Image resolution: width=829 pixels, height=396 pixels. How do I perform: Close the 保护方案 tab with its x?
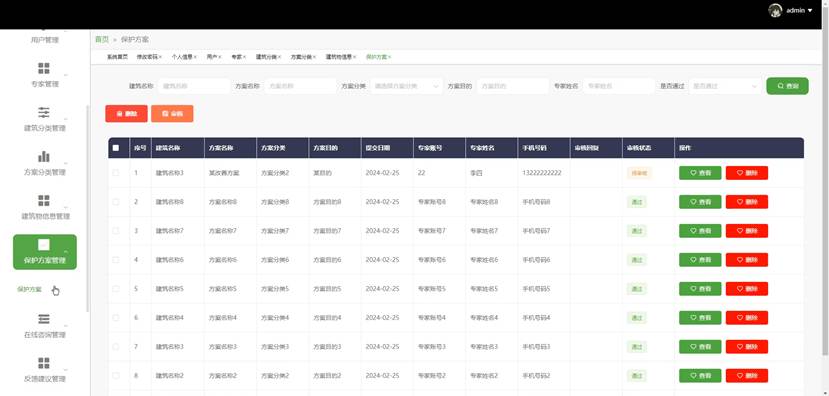pos(390,57)
